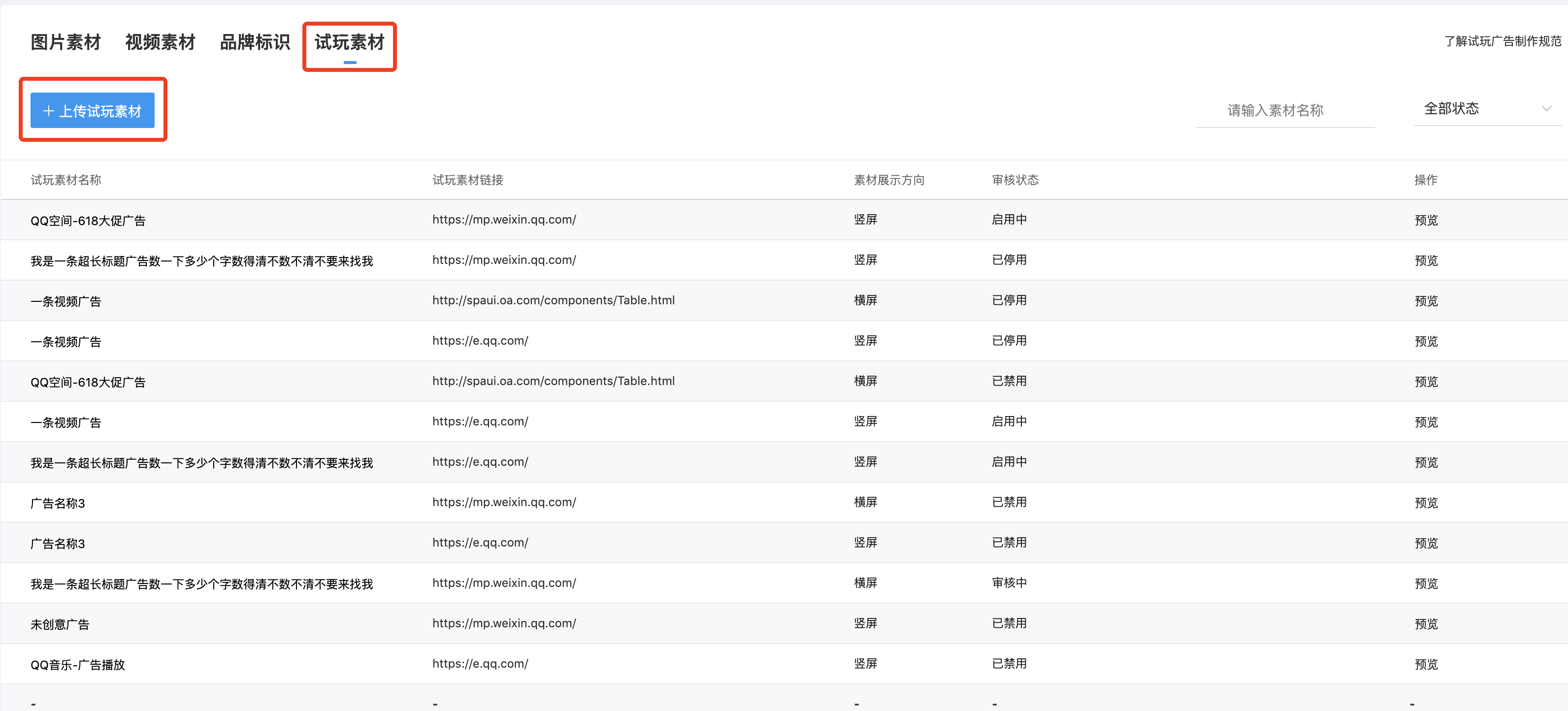
Task: Click the 审核状态 column header
Action: [1015, 180]
